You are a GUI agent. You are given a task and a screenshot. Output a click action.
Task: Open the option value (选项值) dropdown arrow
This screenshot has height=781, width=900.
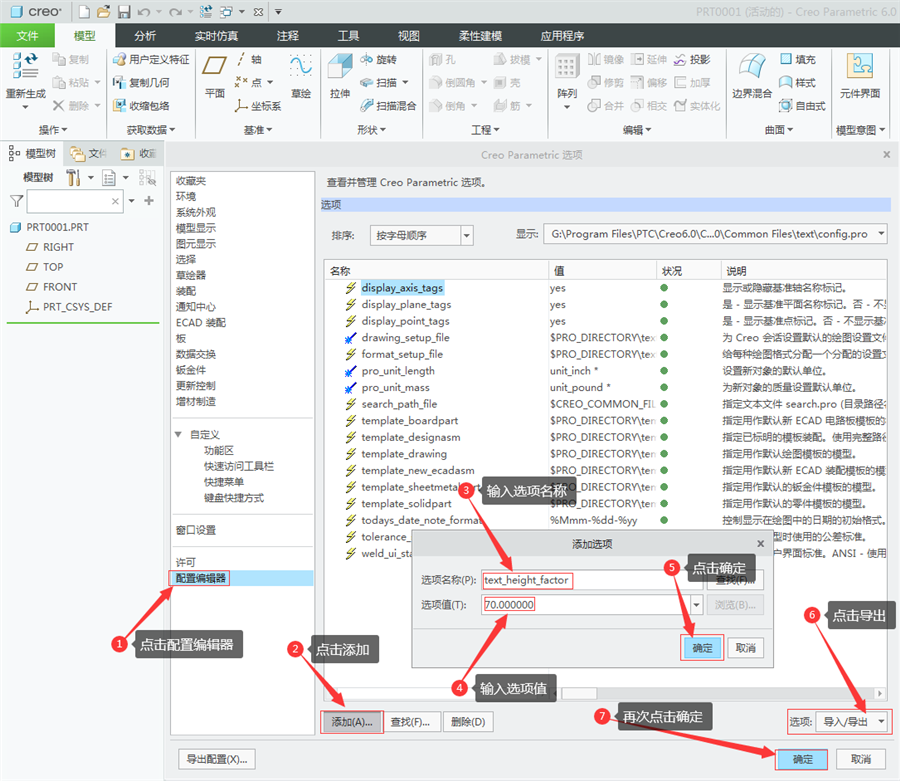coord(696,605)
